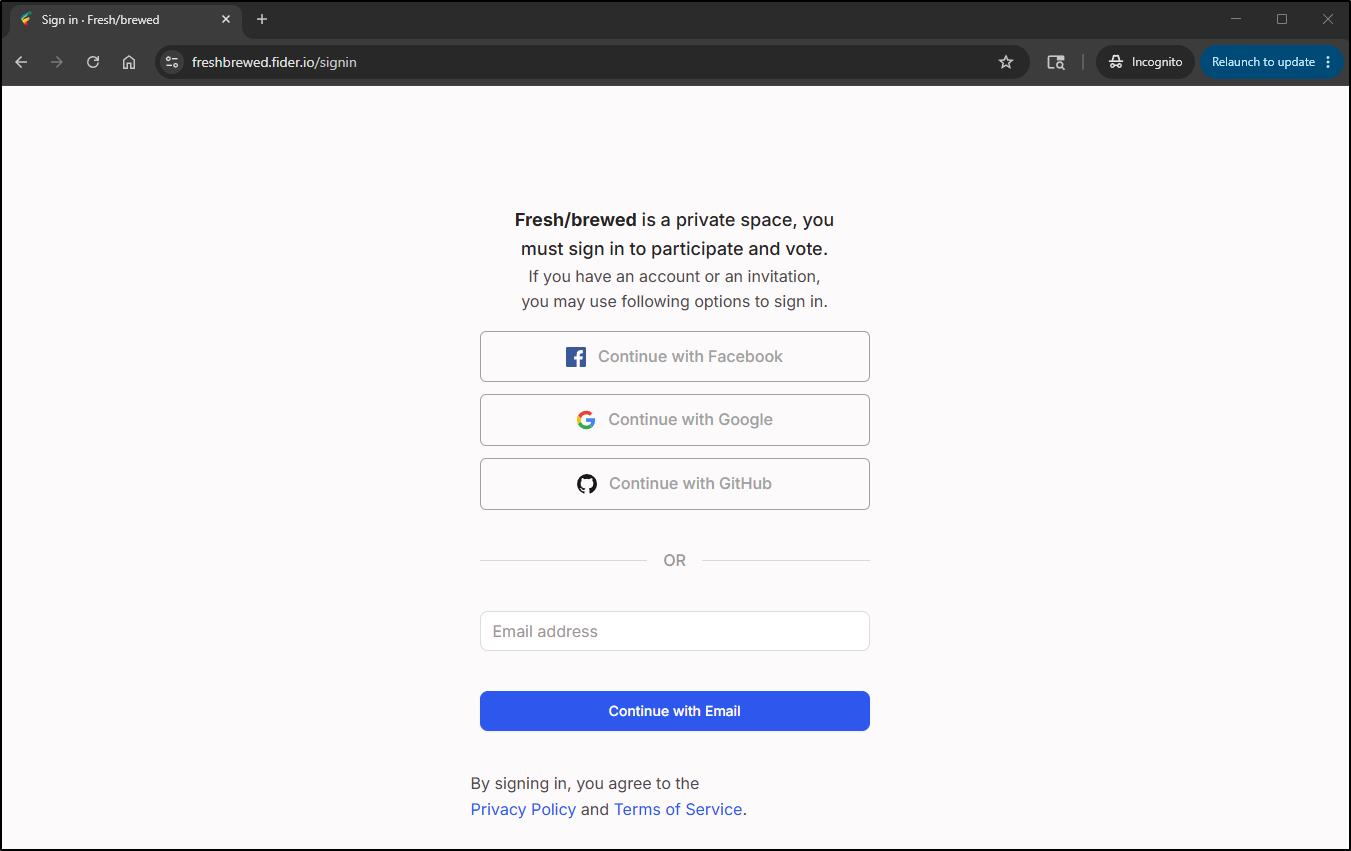The width and height of the screenshot is (1351, 851).
Task: Reload the page
Action: coord(93,62)
